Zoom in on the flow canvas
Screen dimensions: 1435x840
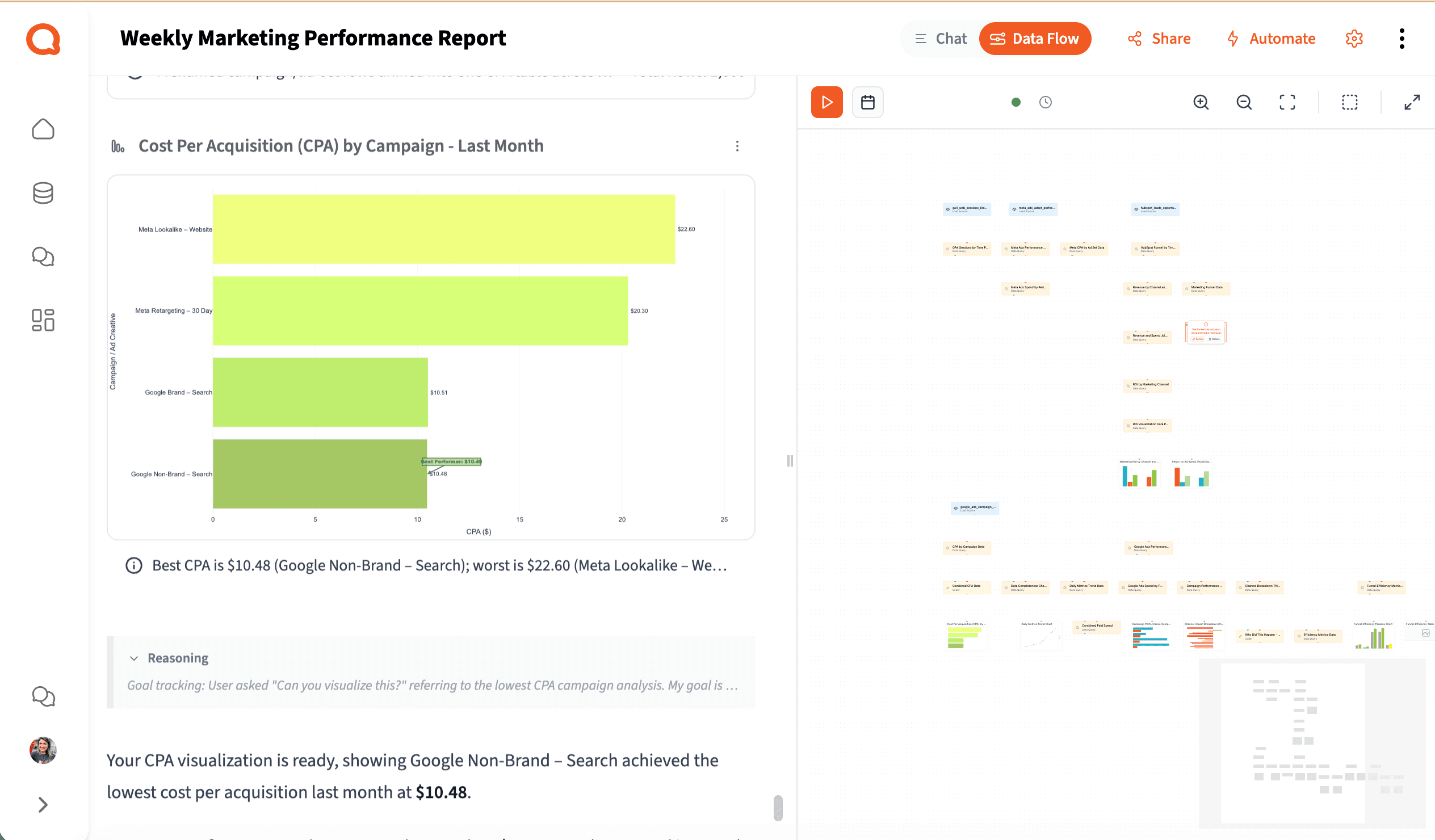click(x=1201, y=103)
